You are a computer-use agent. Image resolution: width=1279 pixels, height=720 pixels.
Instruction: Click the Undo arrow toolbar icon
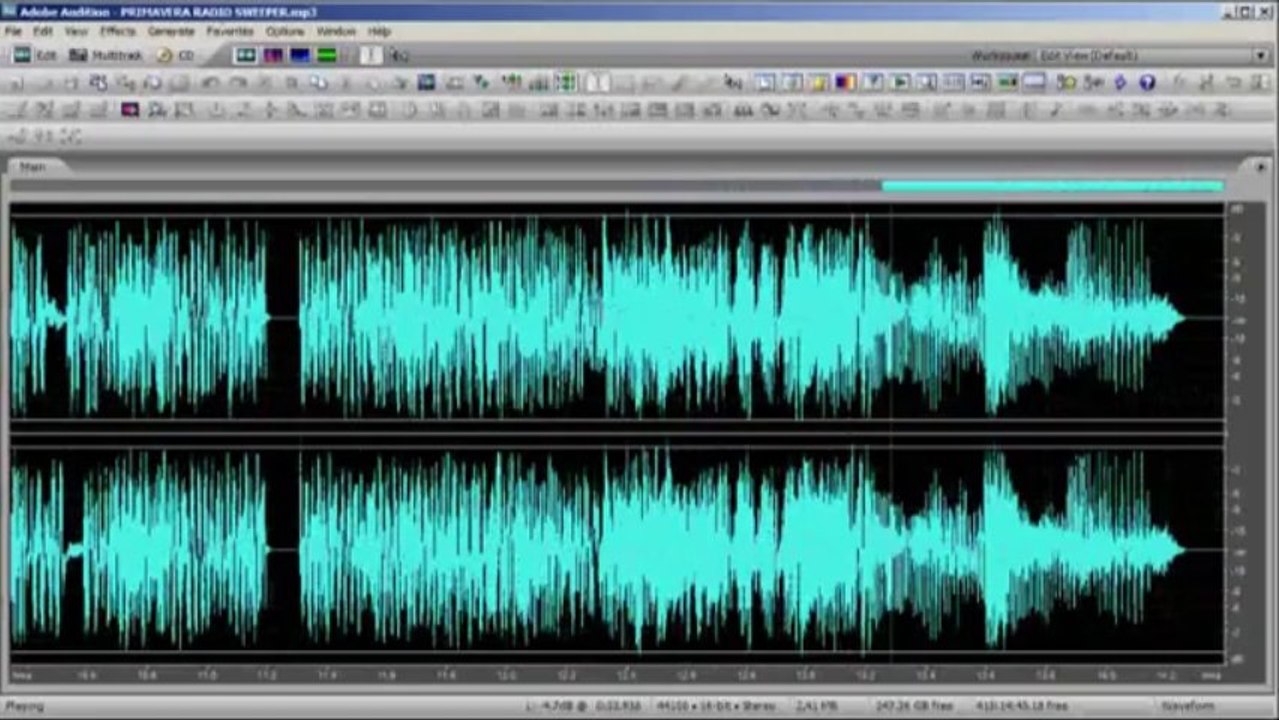(210, 83)
